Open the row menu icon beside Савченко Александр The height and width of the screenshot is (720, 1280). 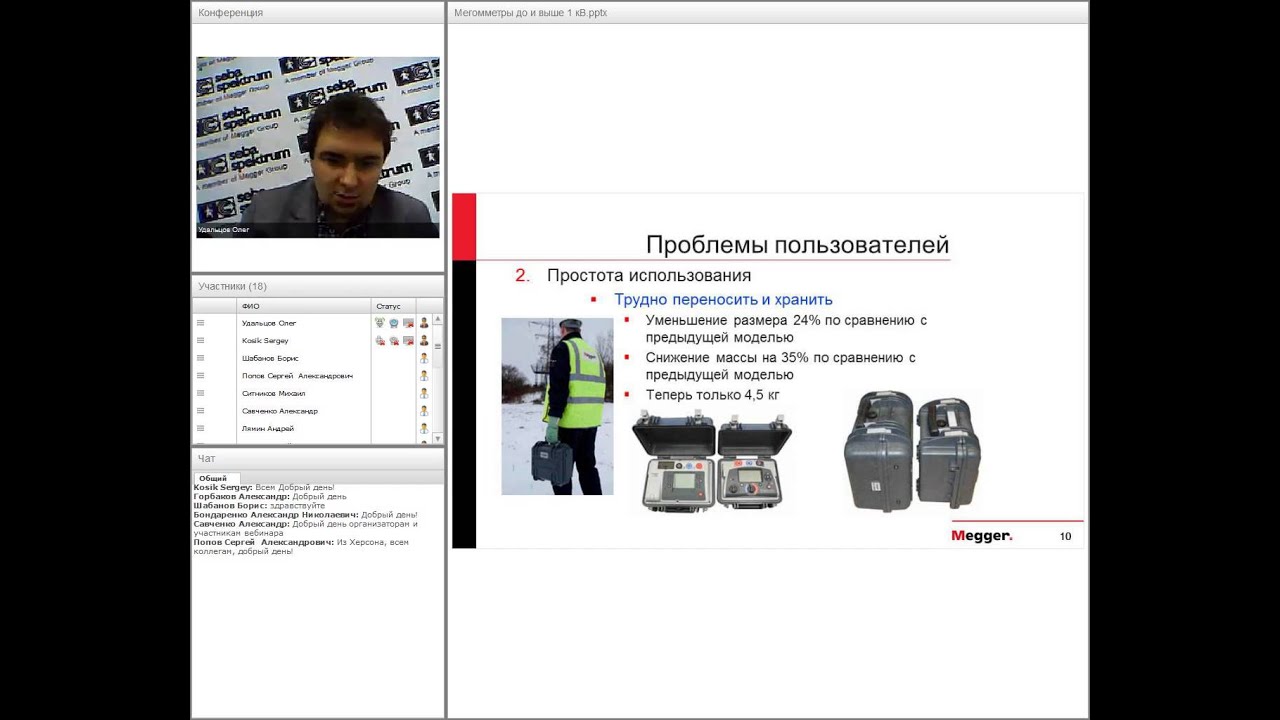[x=200, y=411]
